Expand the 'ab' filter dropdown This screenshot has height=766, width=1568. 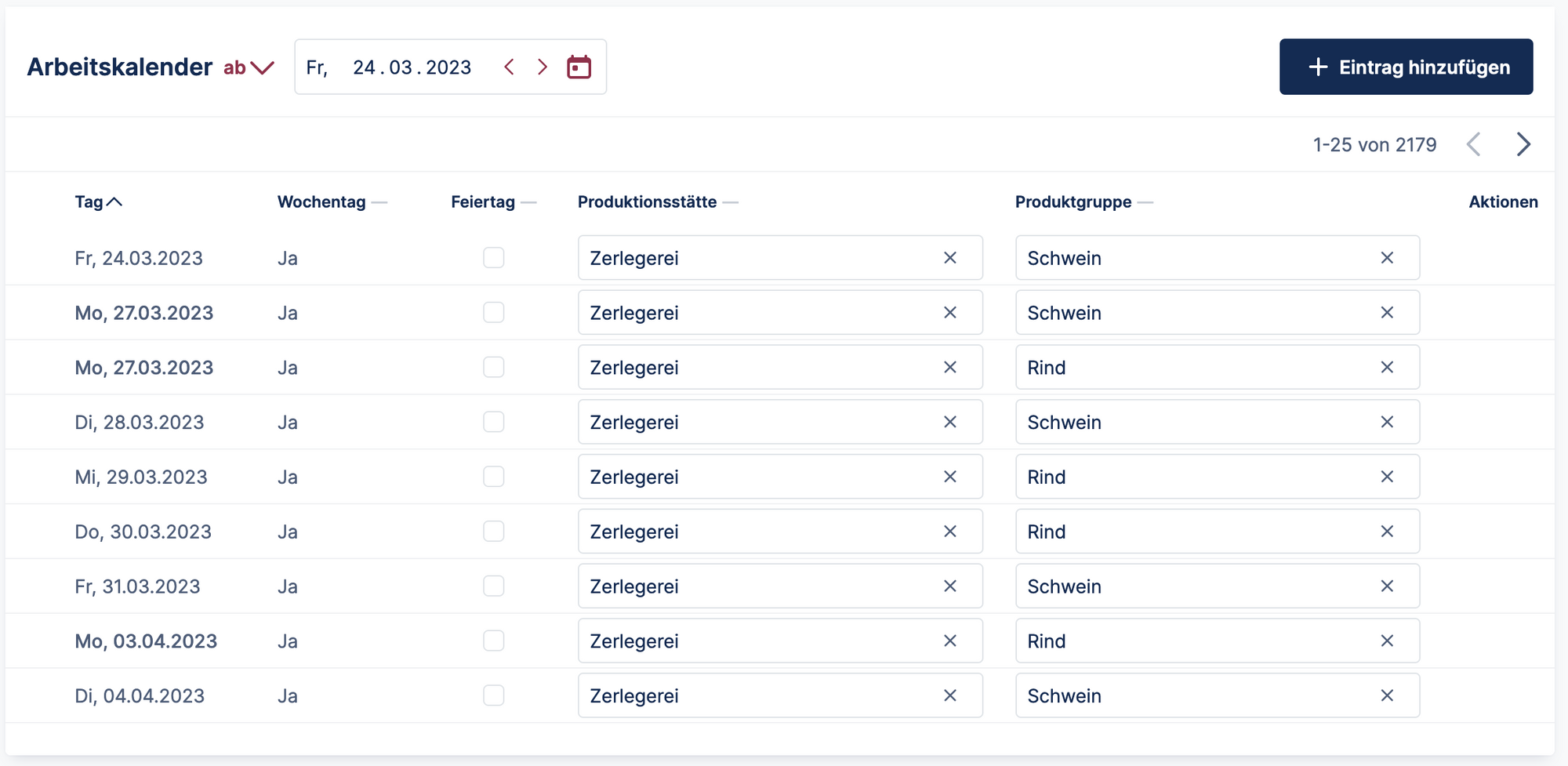pyautogui.click(x=249, y=67)
